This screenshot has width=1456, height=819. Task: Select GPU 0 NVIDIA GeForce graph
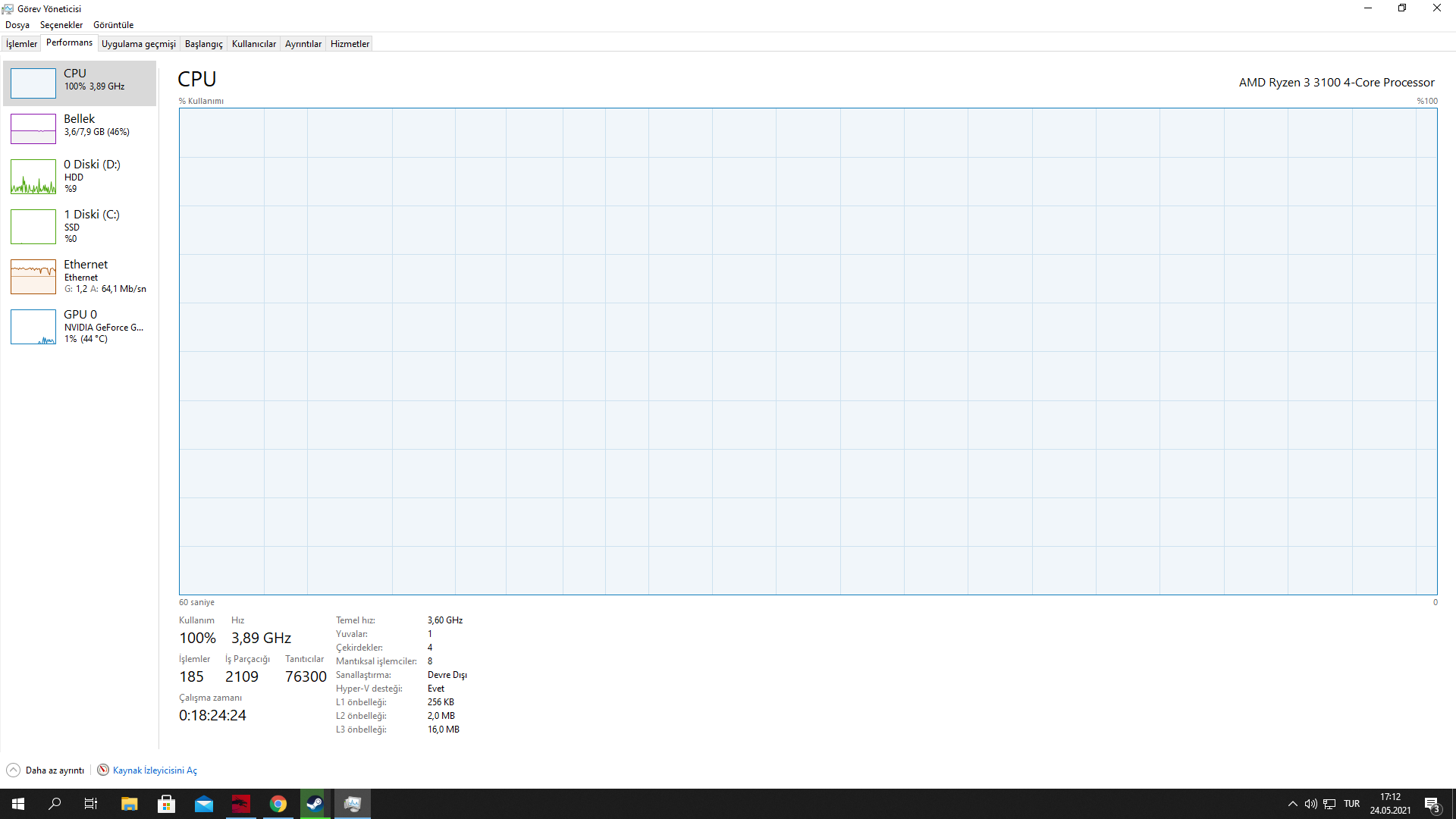click(33, 327)
